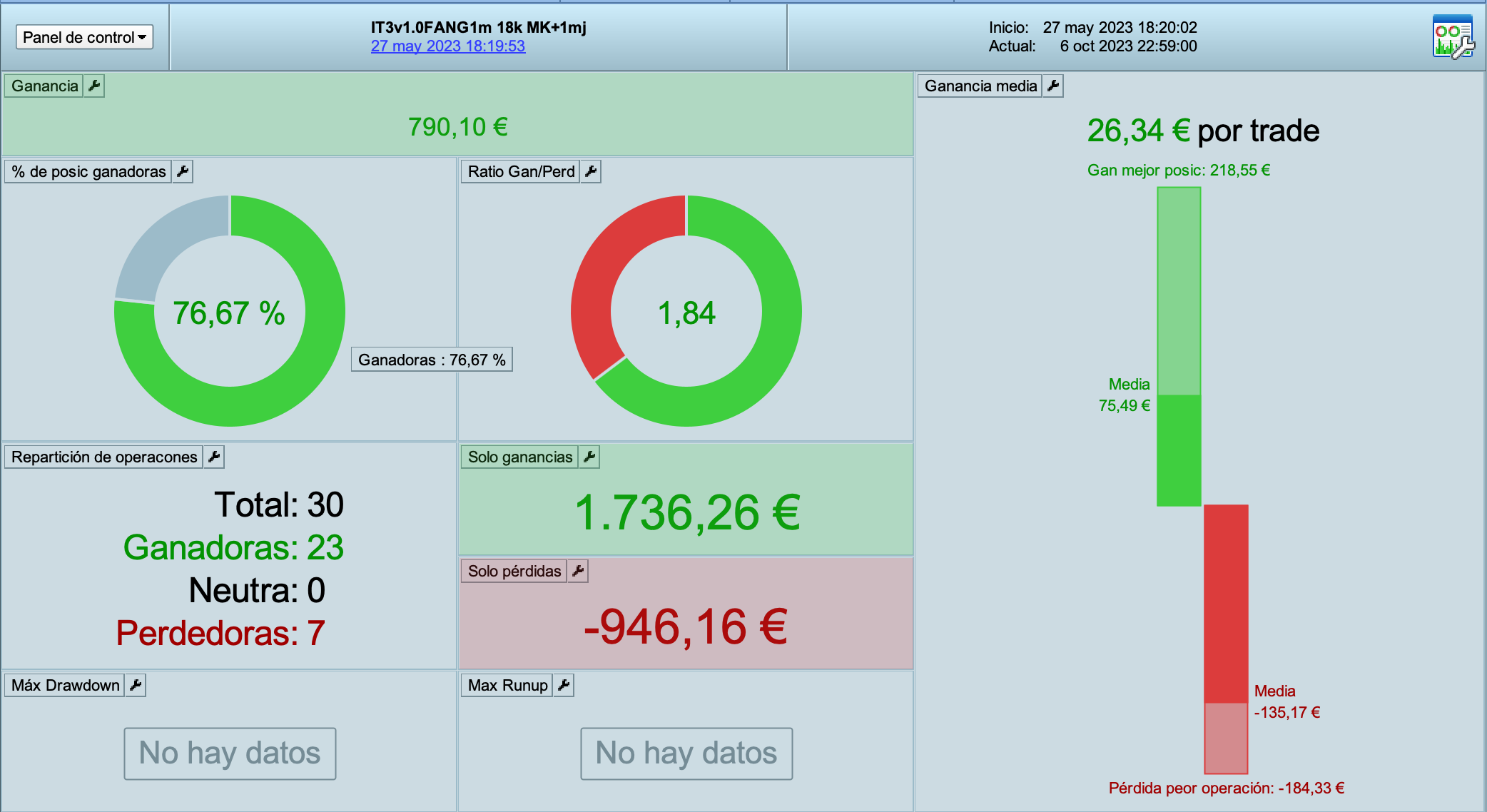Click the light red worst loss bar section
1487x812 pixels.
click(x=1226, y=738)
